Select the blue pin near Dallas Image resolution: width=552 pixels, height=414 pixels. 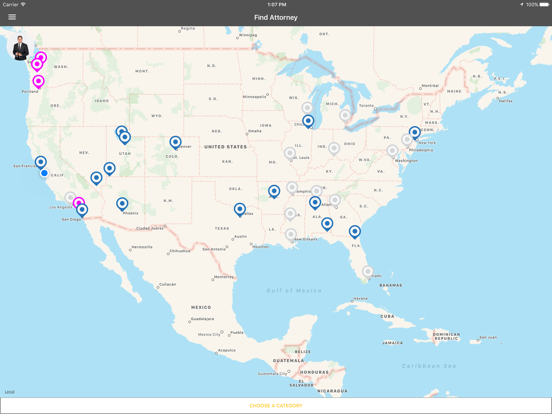pyautogui.click(x=240, y=210)
